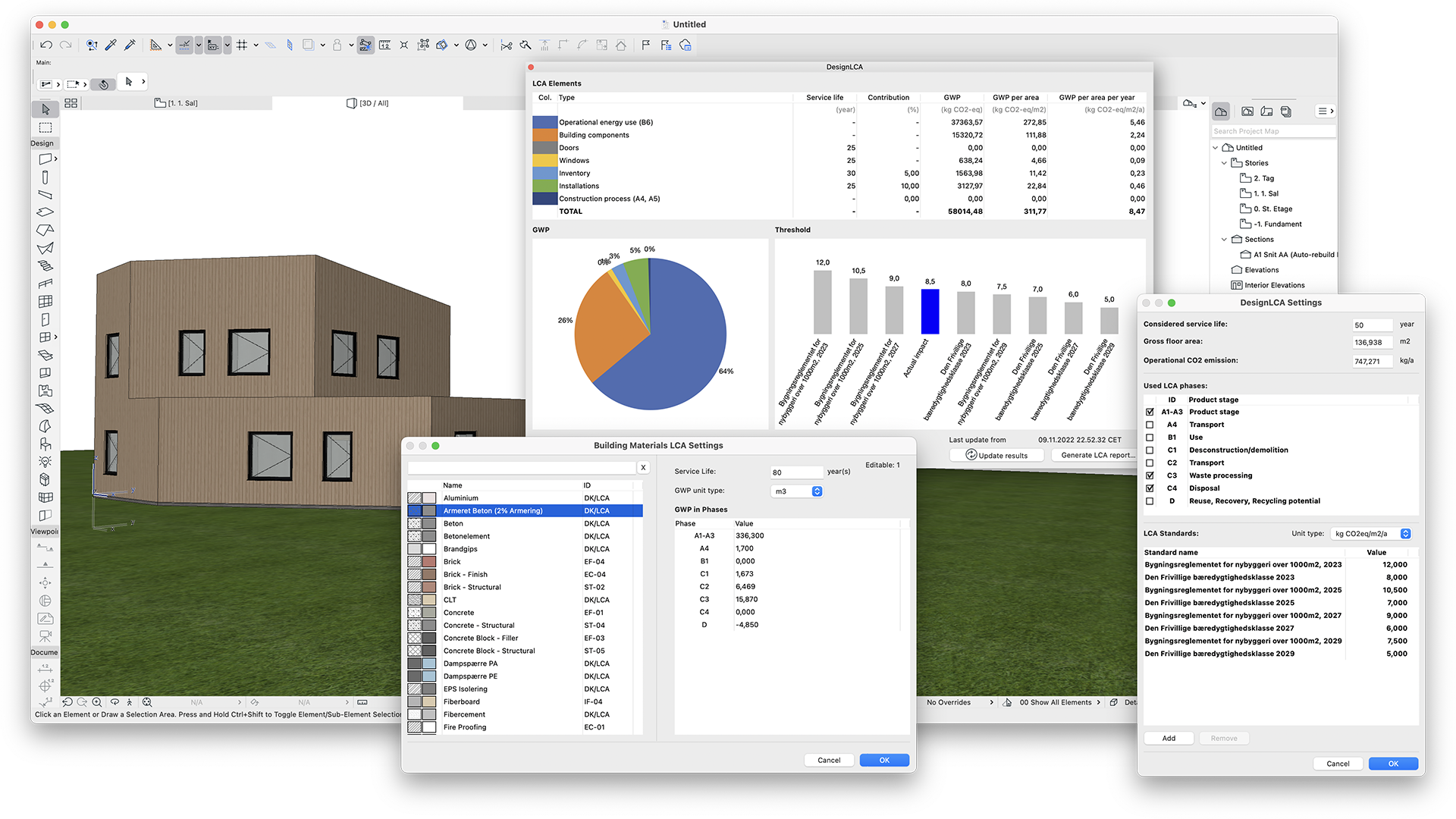Select the eyedropper pick-up parameters tool
The height and width of the screenshot is (819, 1456).
click(111, 45)
